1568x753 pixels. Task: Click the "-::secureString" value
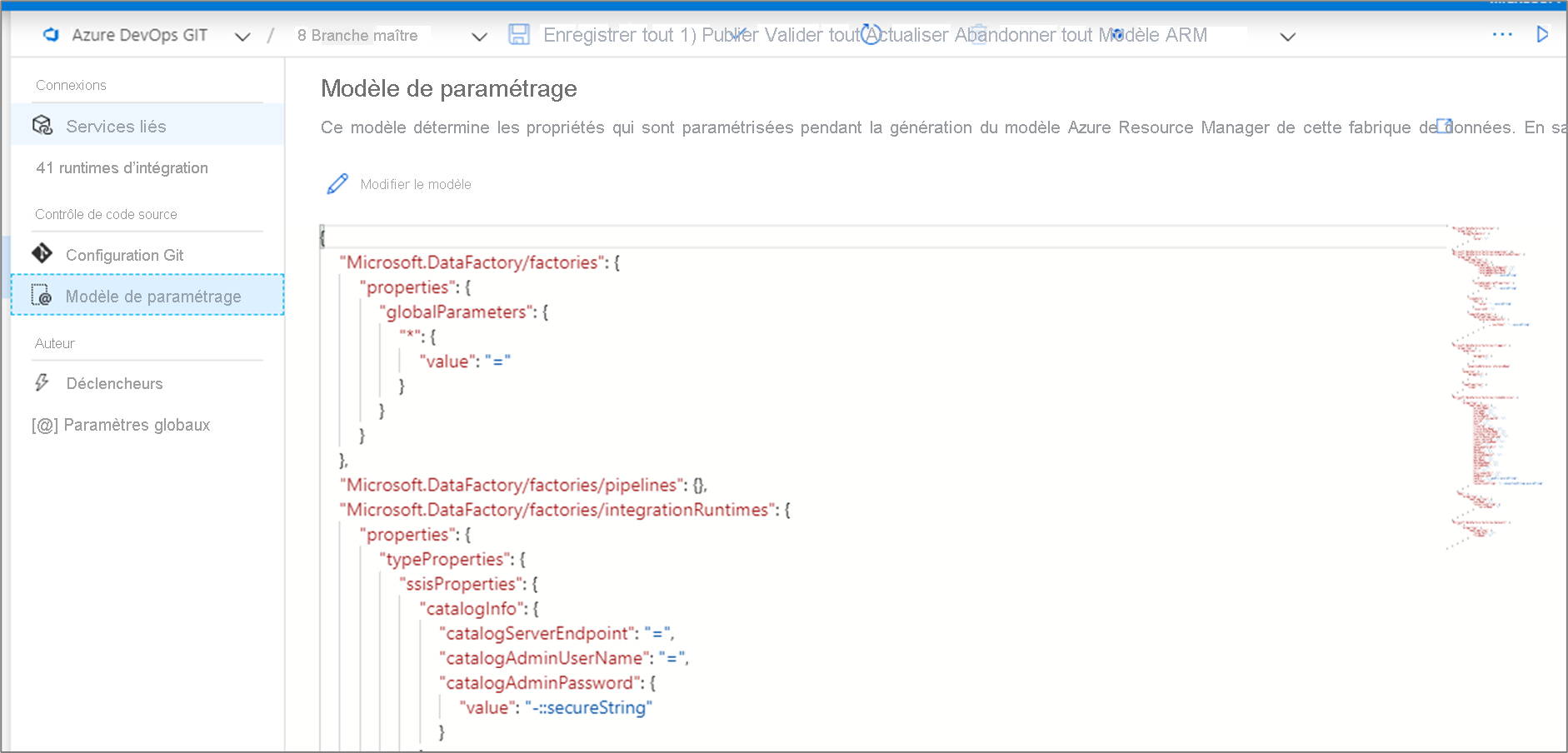point(589,708)
